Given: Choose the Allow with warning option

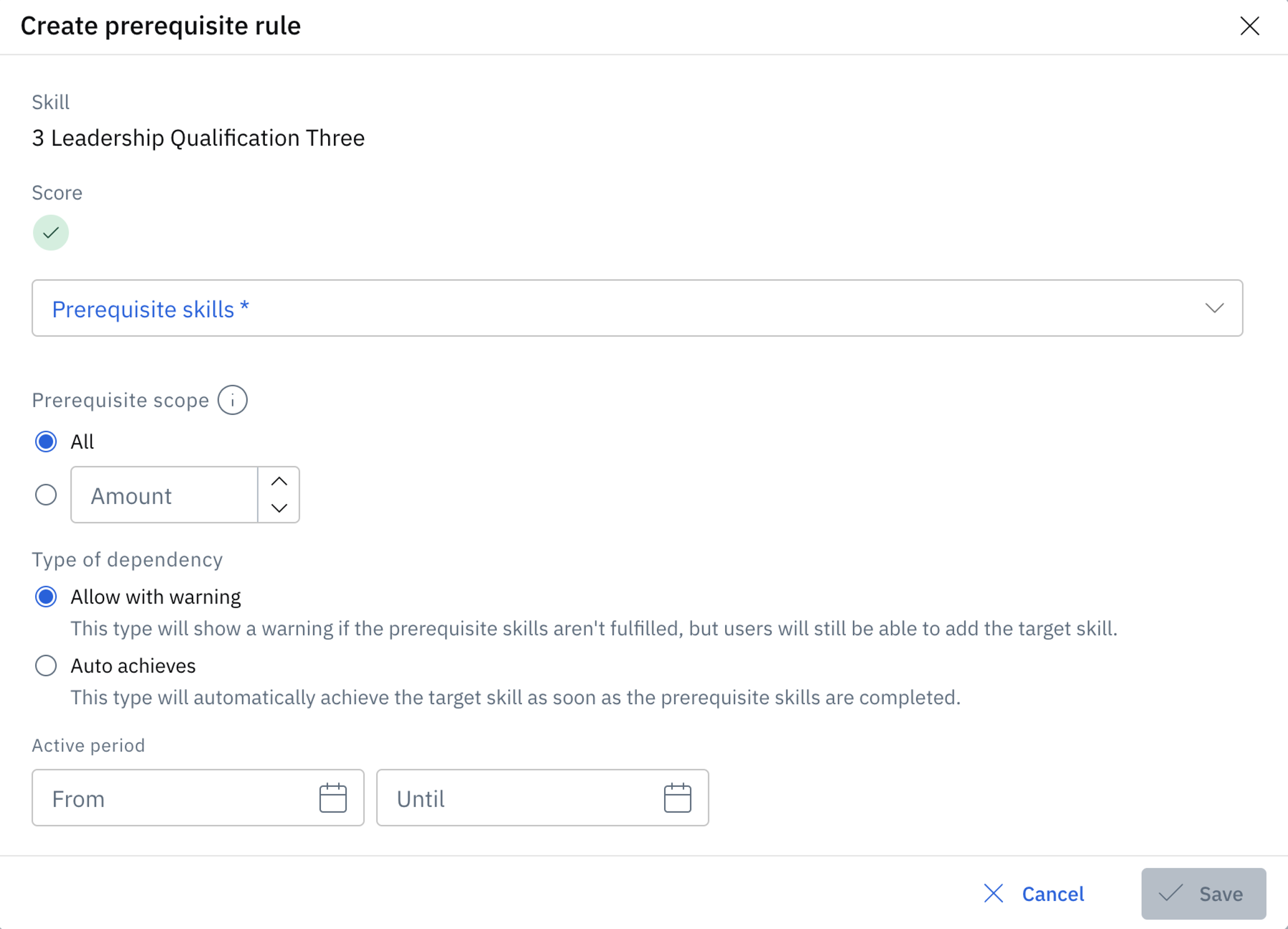Looking at the screenshot, I should coord(46,597).
